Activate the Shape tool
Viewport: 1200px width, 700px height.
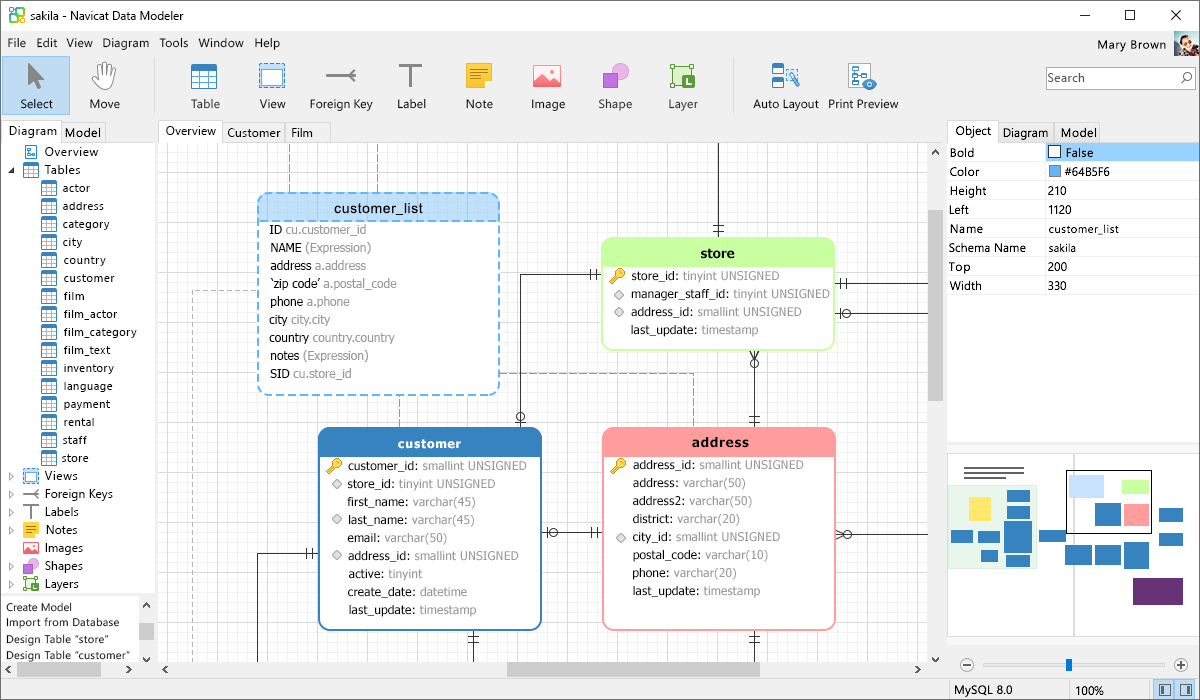[x=614, y=86]
